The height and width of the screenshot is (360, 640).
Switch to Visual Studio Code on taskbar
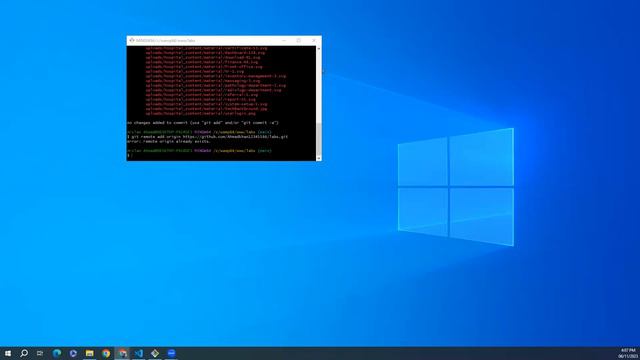(x=139, y=353)
